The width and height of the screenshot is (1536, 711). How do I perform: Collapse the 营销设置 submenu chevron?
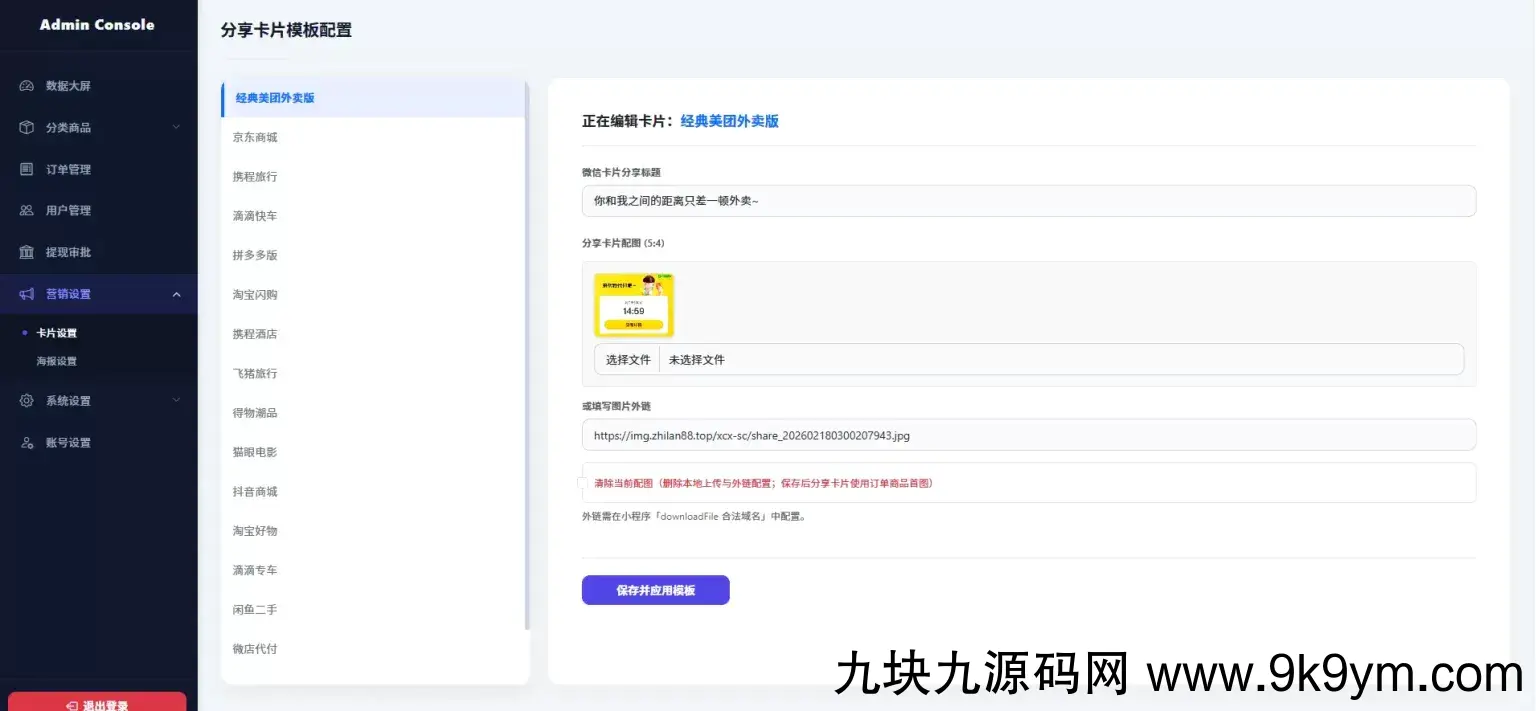[177, 294]
